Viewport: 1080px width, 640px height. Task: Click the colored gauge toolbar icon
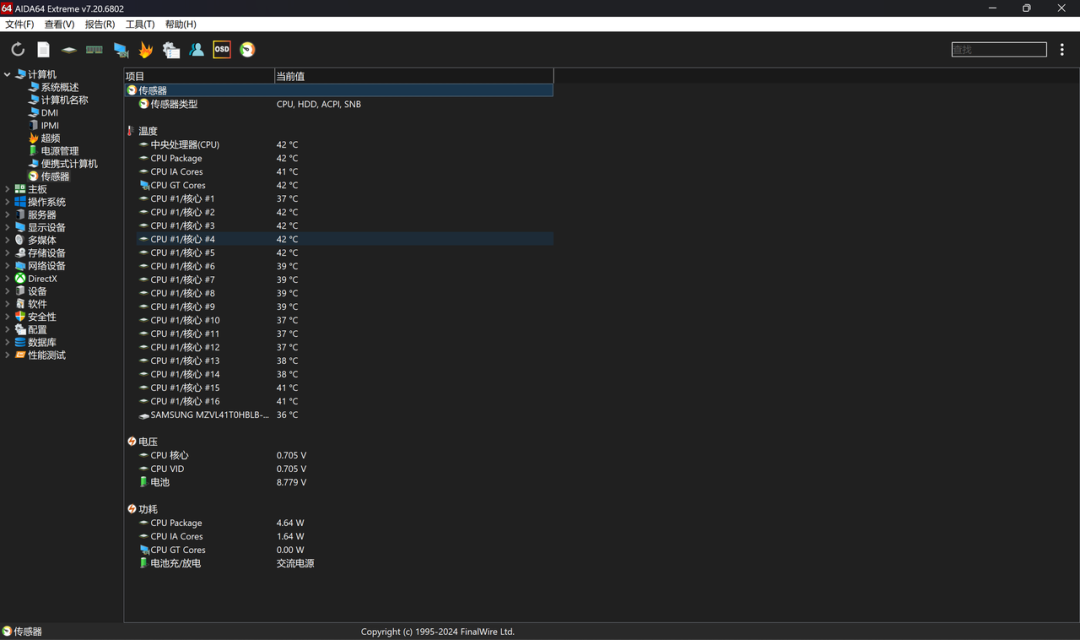tap(247, 50)
